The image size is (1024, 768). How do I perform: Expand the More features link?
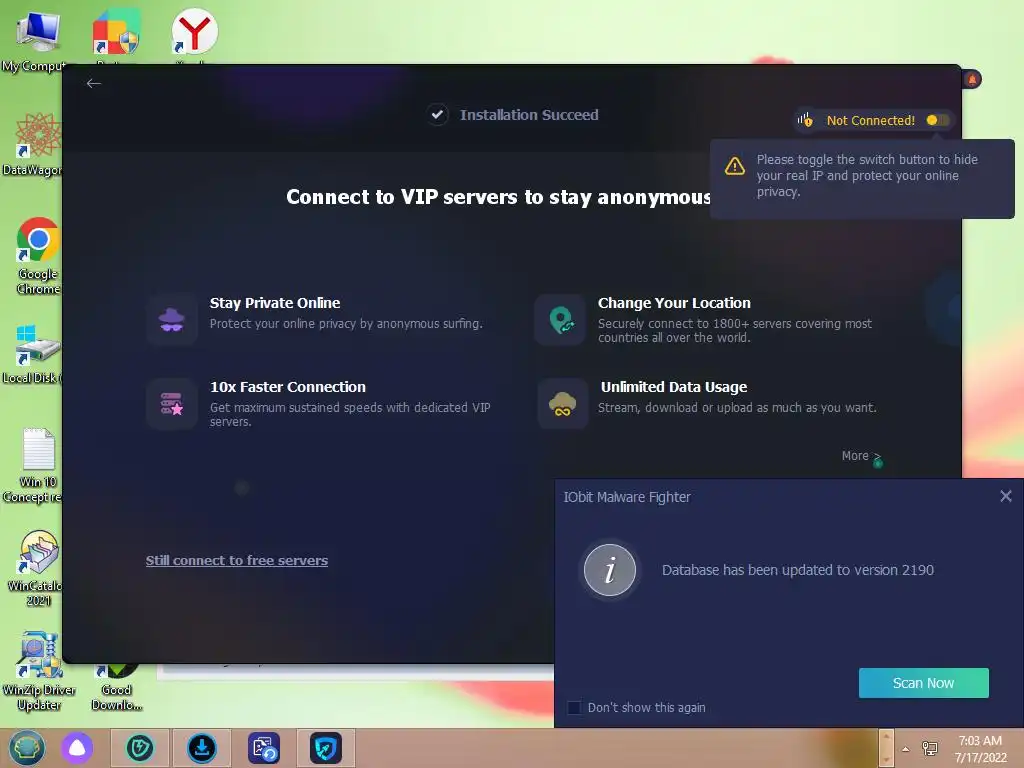coord(861,456)
